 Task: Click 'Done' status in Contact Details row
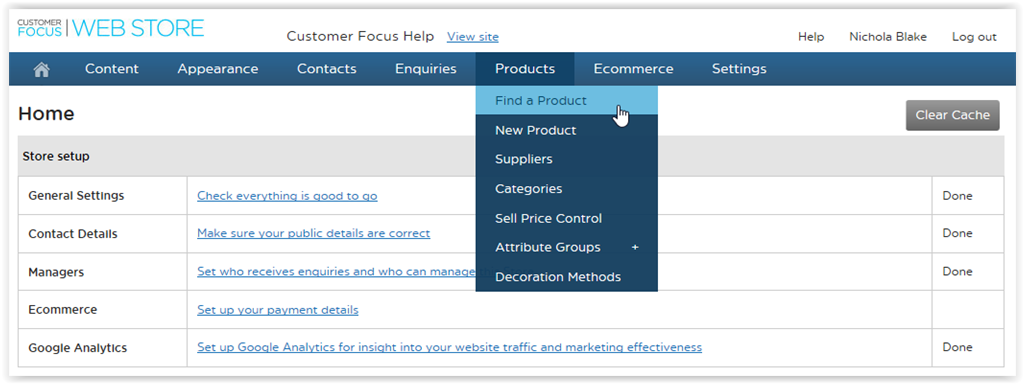[957, 233]
